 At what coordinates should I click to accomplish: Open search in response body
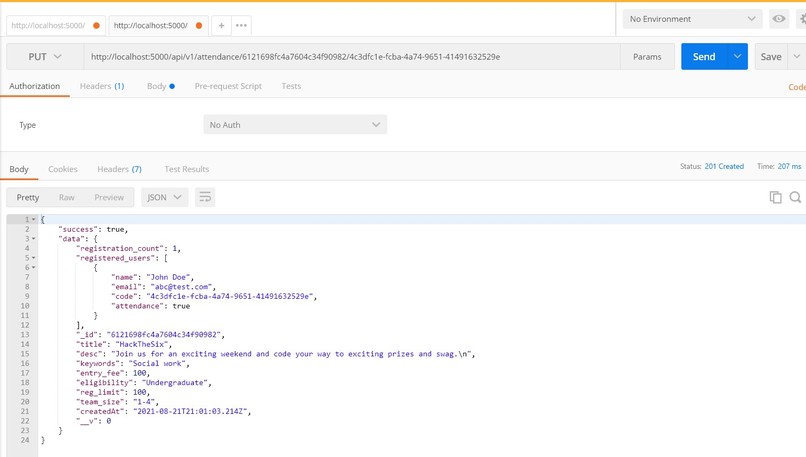795,197
